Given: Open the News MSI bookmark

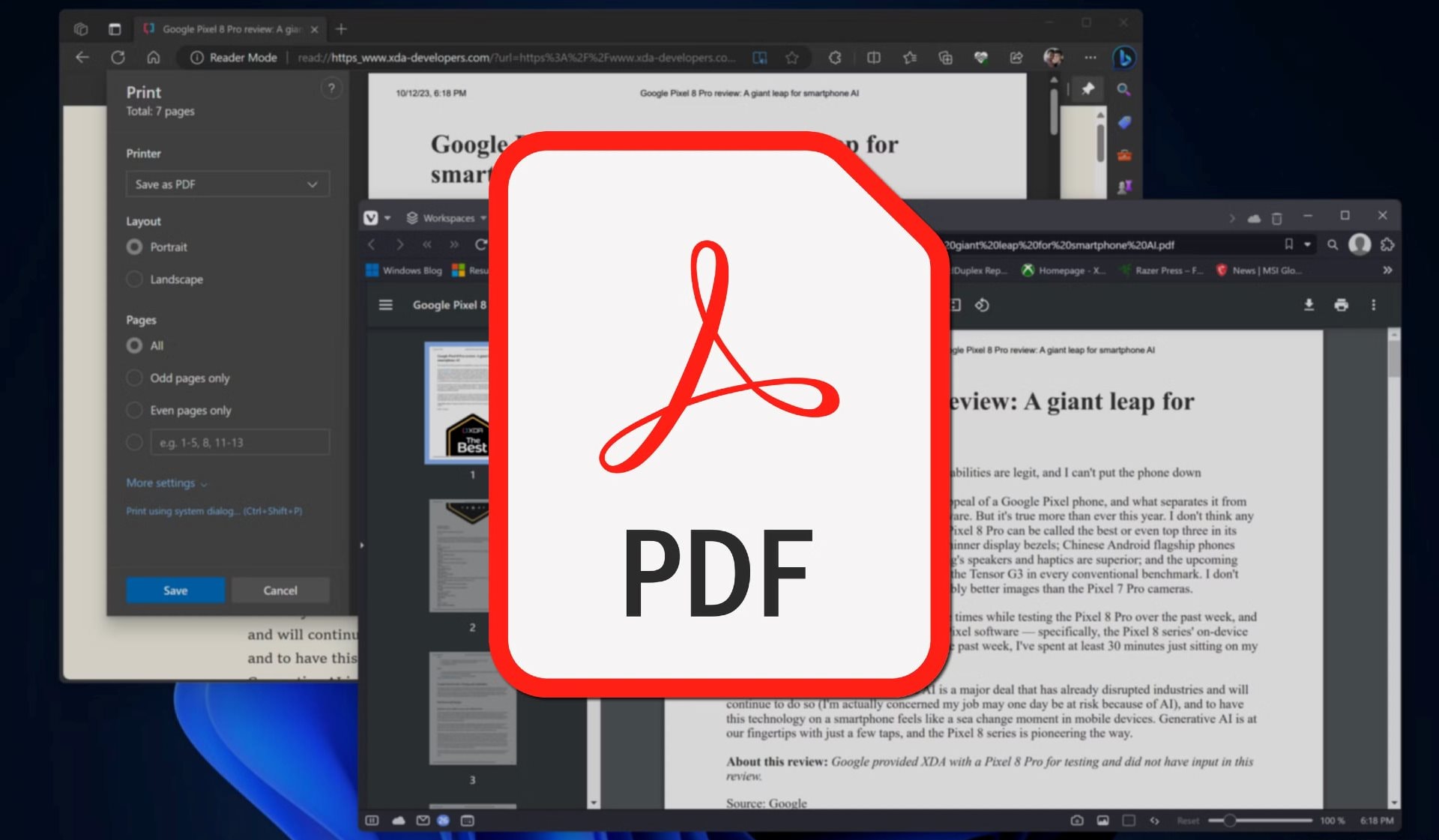Looking at the screenshot, I should click(x=1259, y=271).
